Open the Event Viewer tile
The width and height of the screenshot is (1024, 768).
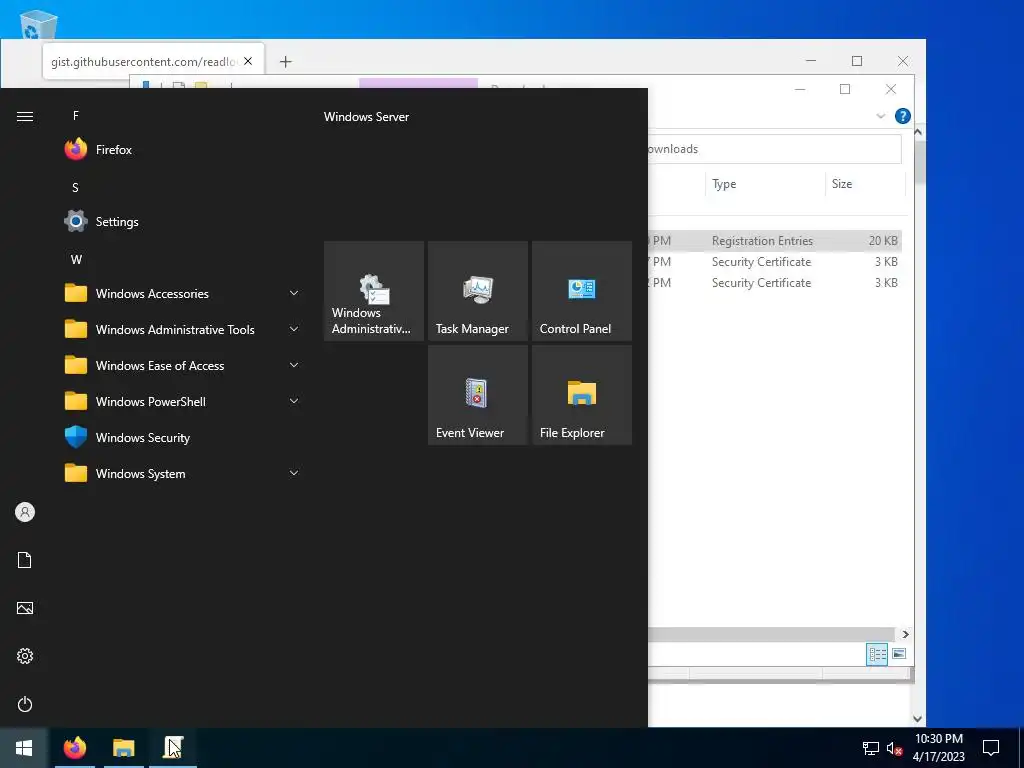[478, 395]
